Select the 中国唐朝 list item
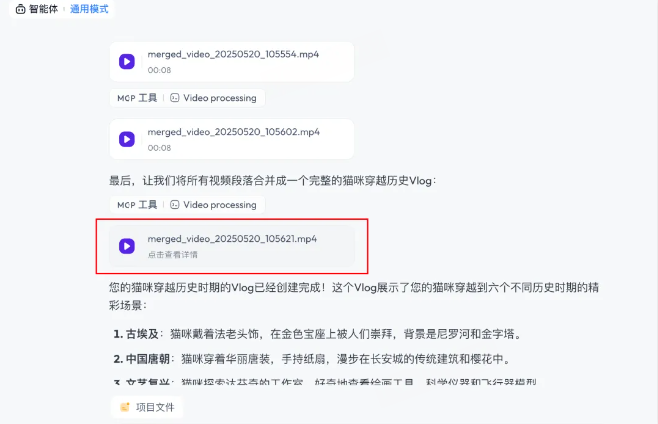 312,359
